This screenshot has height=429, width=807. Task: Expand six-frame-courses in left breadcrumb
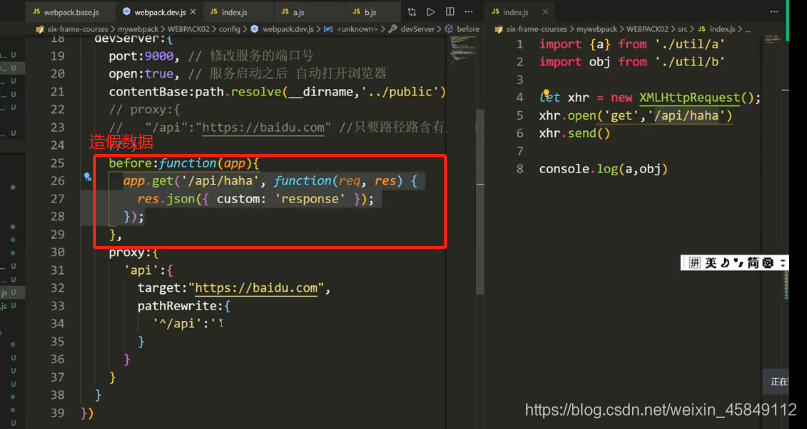[78, 29]
